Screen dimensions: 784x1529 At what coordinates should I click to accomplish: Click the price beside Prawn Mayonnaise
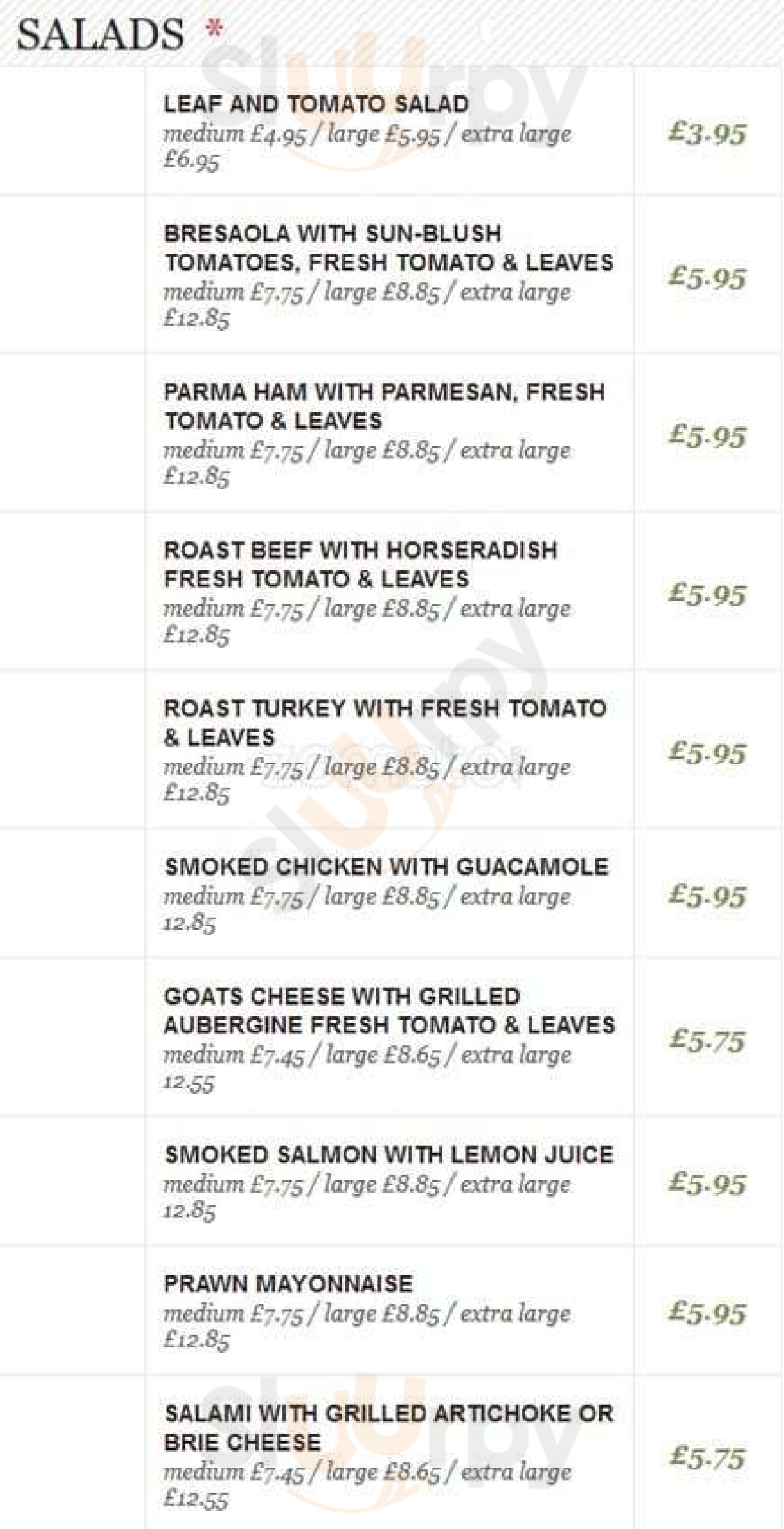click(x=707, y=1313)
